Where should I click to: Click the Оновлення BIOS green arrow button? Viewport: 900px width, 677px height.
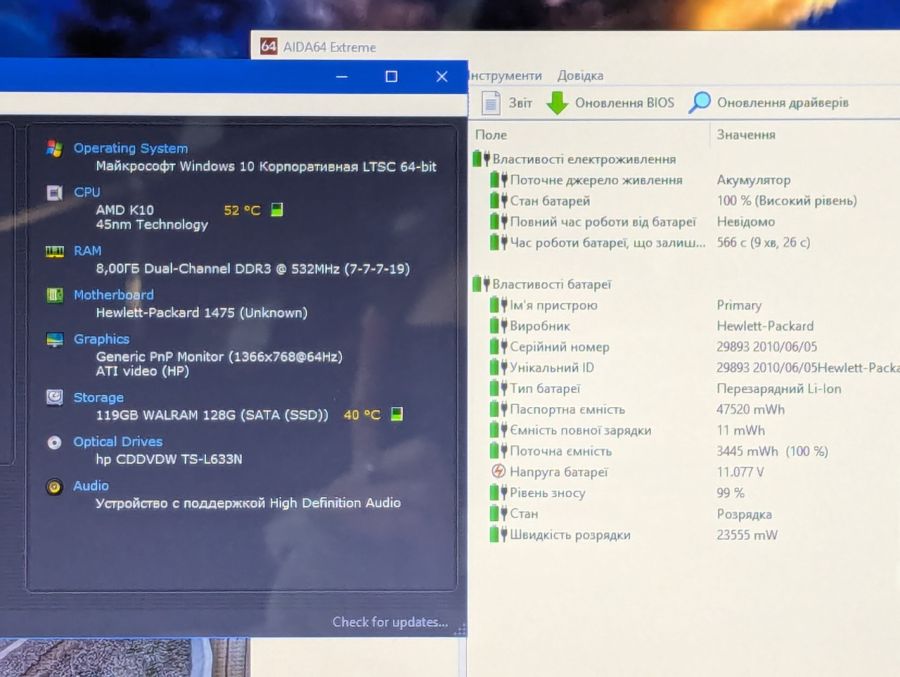[x=610, y=103]
